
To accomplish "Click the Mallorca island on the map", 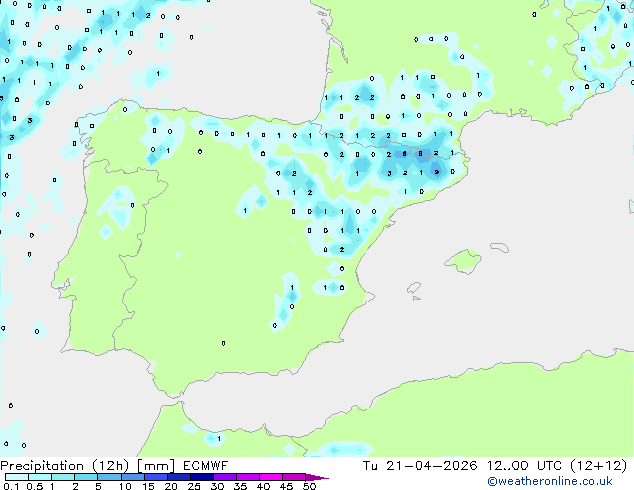I will (x=463, y=261).
